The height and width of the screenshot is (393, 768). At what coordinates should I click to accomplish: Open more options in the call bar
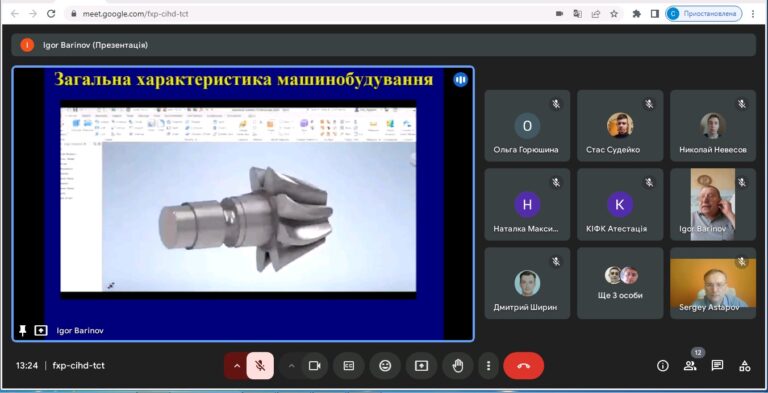click(x=488, y=366)
